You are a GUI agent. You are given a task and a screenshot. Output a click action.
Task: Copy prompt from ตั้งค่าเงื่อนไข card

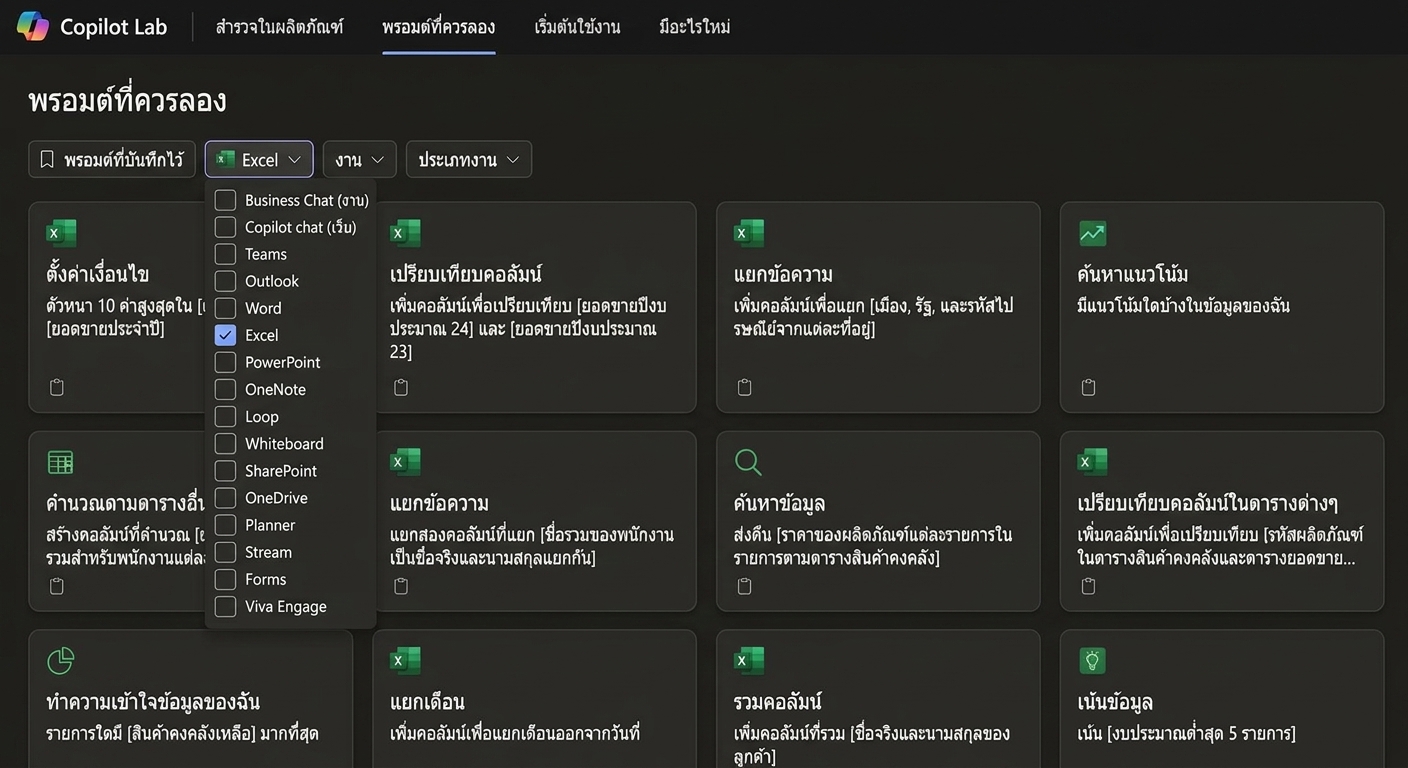click(57, 387)
